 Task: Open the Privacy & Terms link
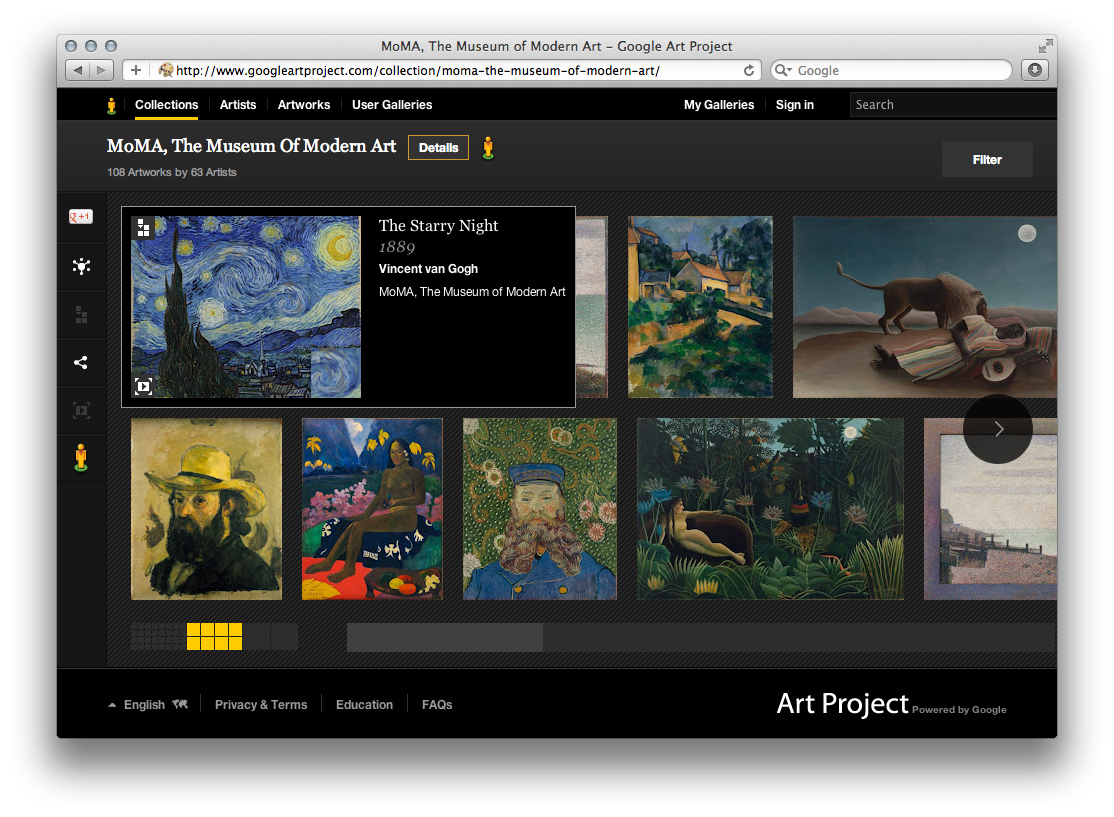tap(261, 704)
